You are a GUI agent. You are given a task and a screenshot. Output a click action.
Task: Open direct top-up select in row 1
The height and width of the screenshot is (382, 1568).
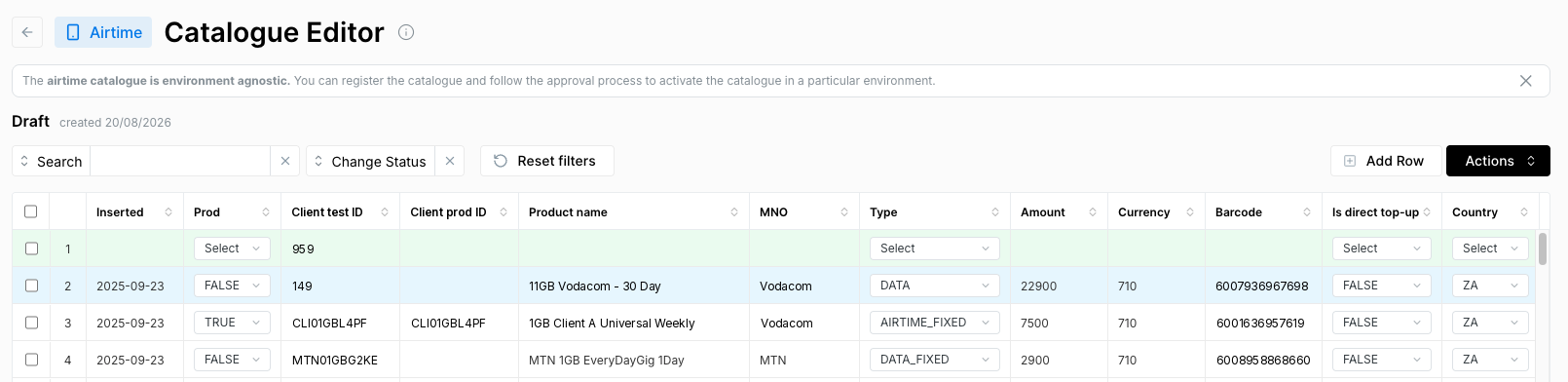click(x=1381, y=248)
